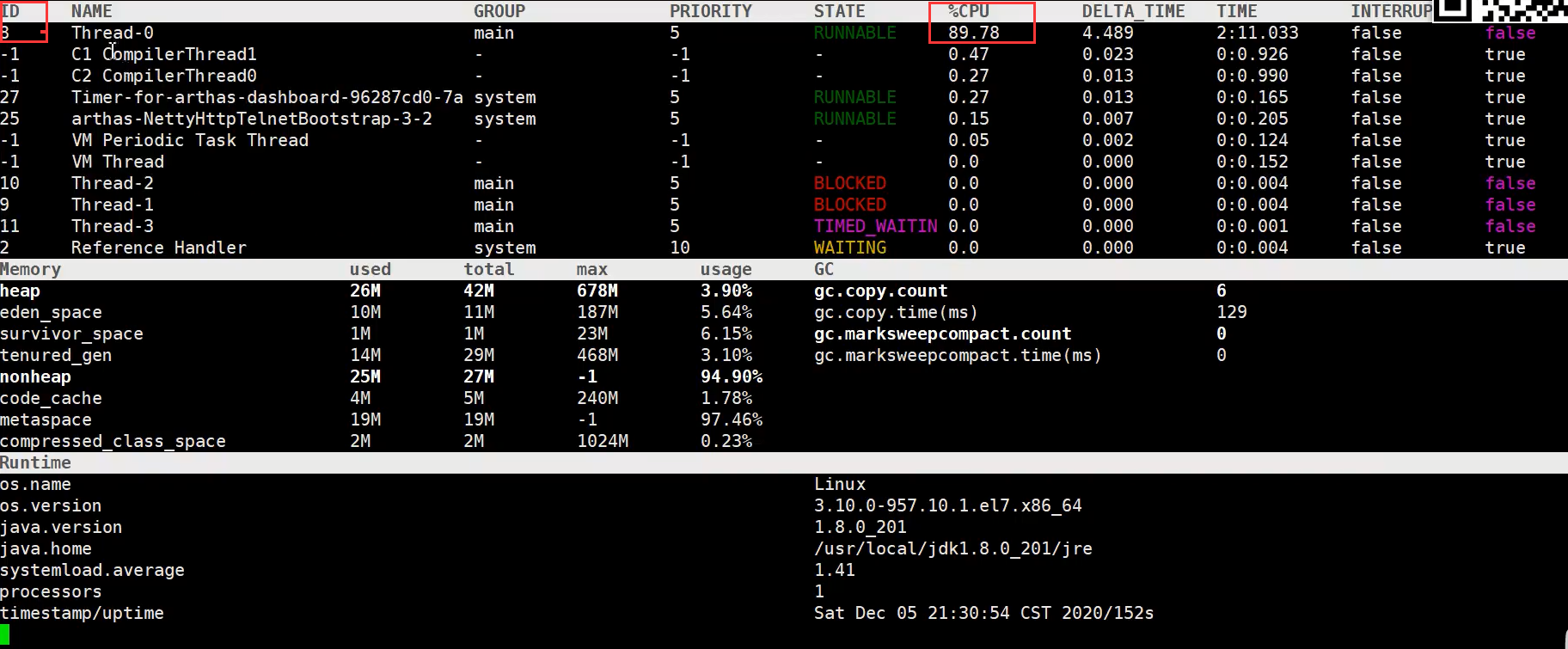Click the java.version label
Image resolution: width=1568 pixels, height=649 pixels.
pos(61,527)
